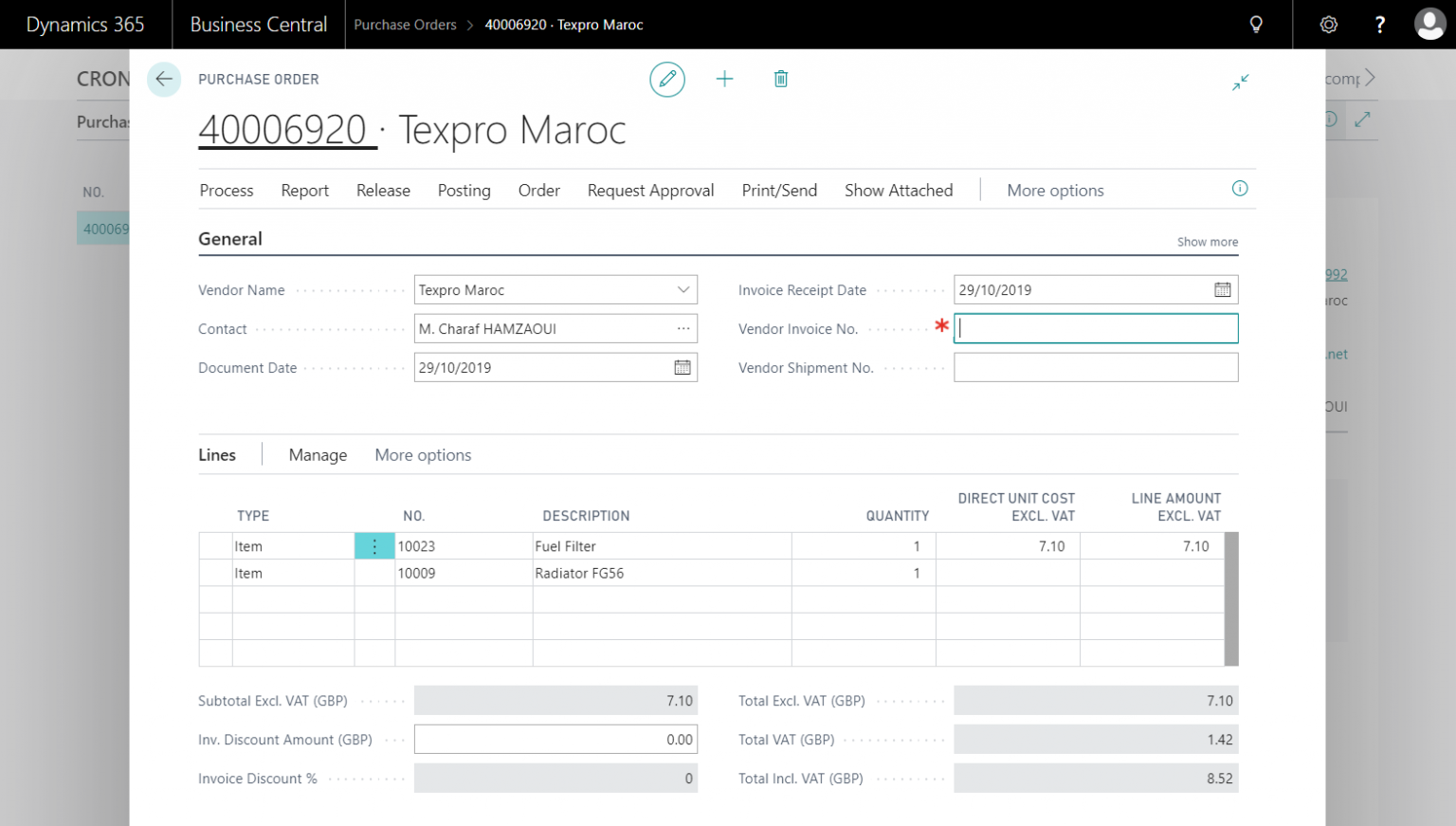Open the settings gear in the top bar
1456x826 pixels.
pos(1328,24)
